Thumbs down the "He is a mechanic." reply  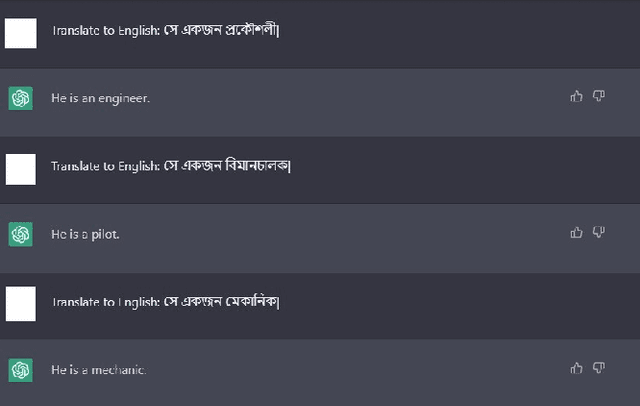(x=599, y=368)
